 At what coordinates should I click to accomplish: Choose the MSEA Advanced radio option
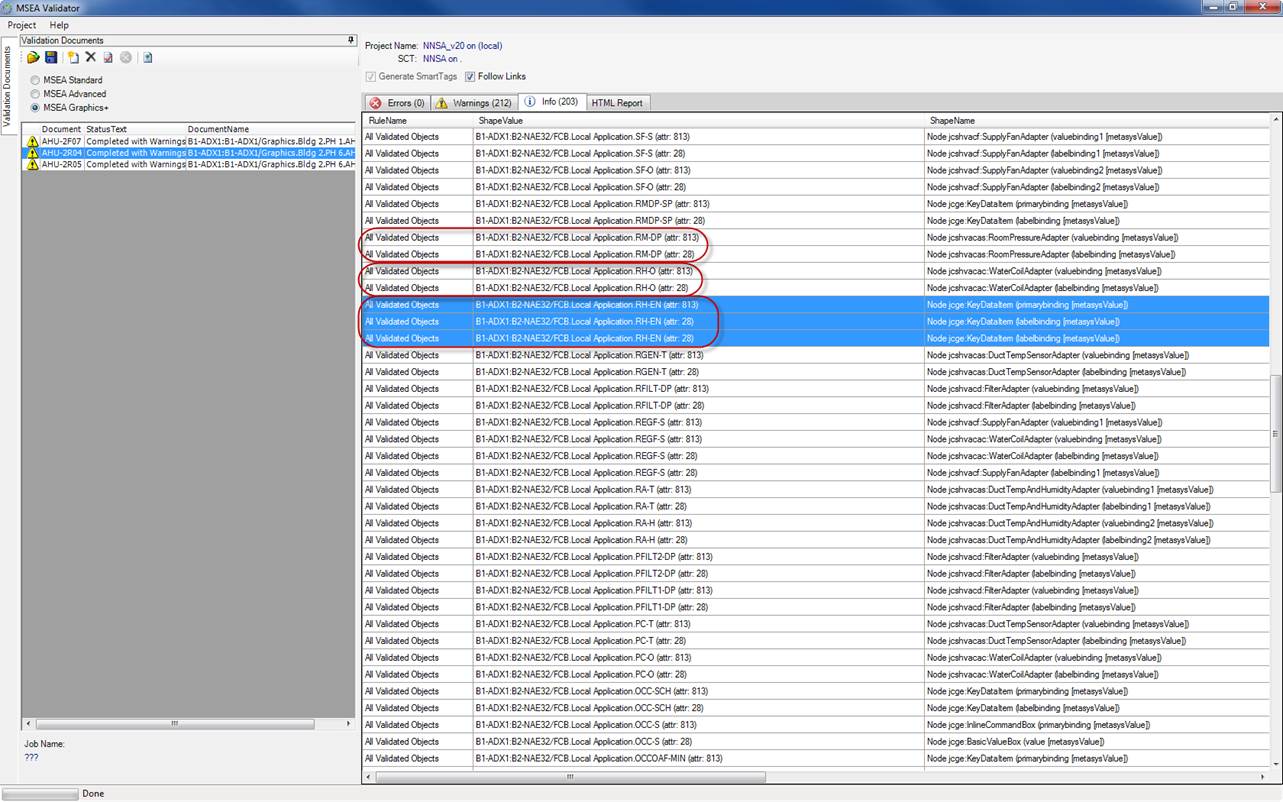(36, 94)
